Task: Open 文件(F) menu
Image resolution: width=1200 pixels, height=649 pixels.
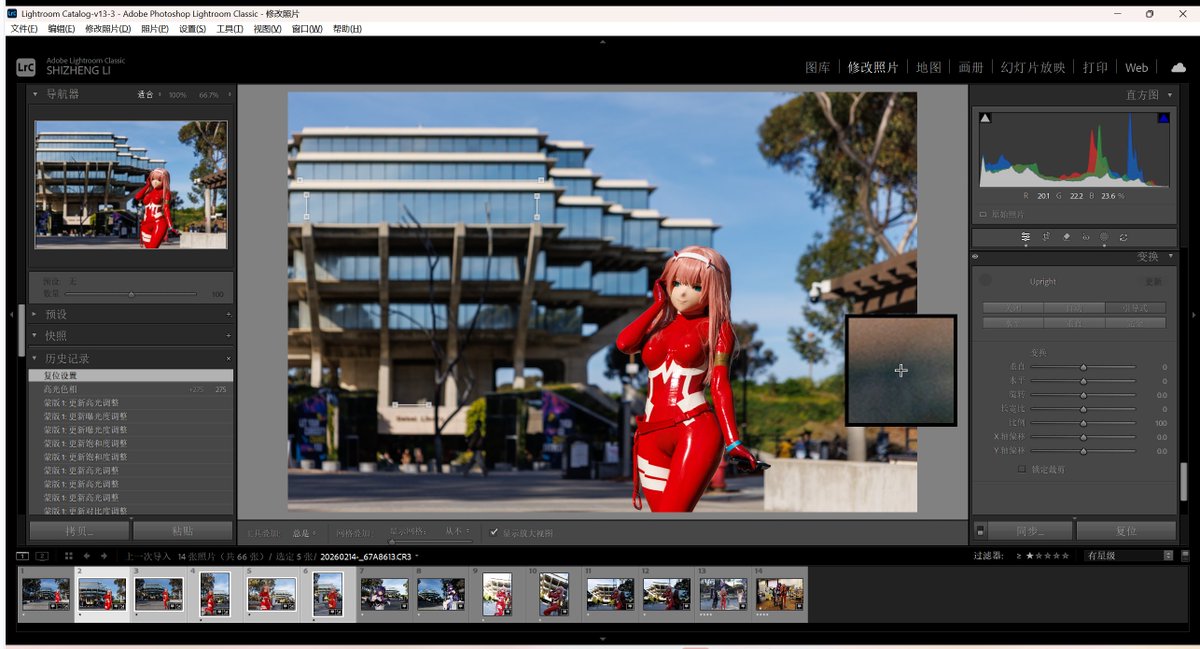Action: pyautogui.click(x=24, y=29)
